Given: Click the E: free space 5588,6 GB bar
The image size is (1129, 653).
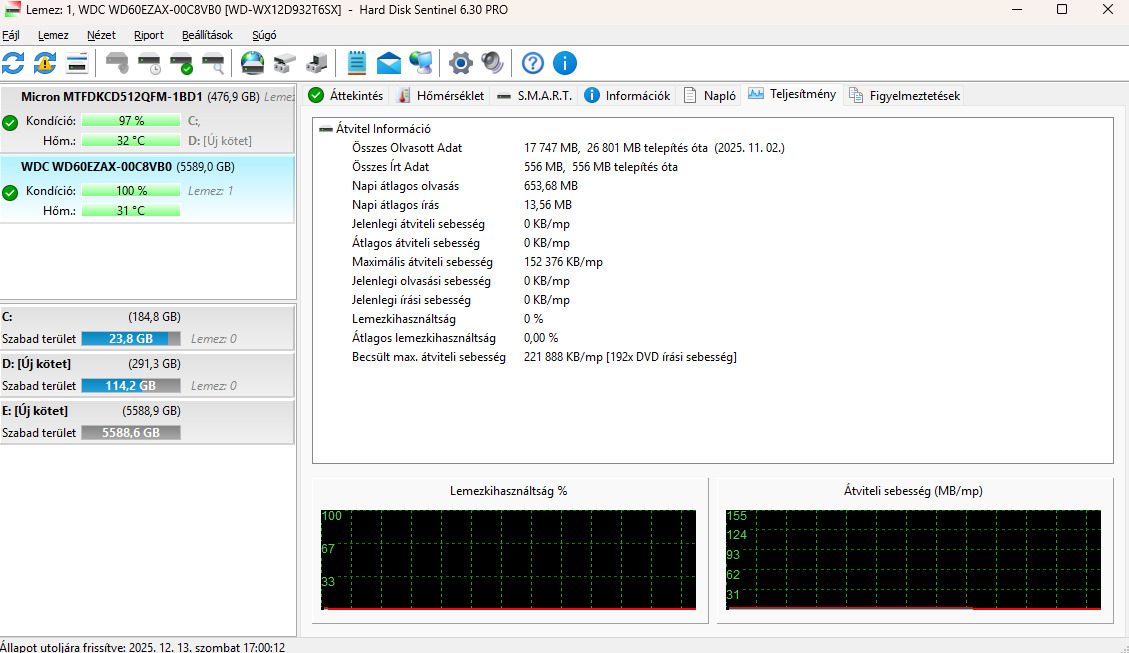Looking at the screenshot, I should (130, 433).
